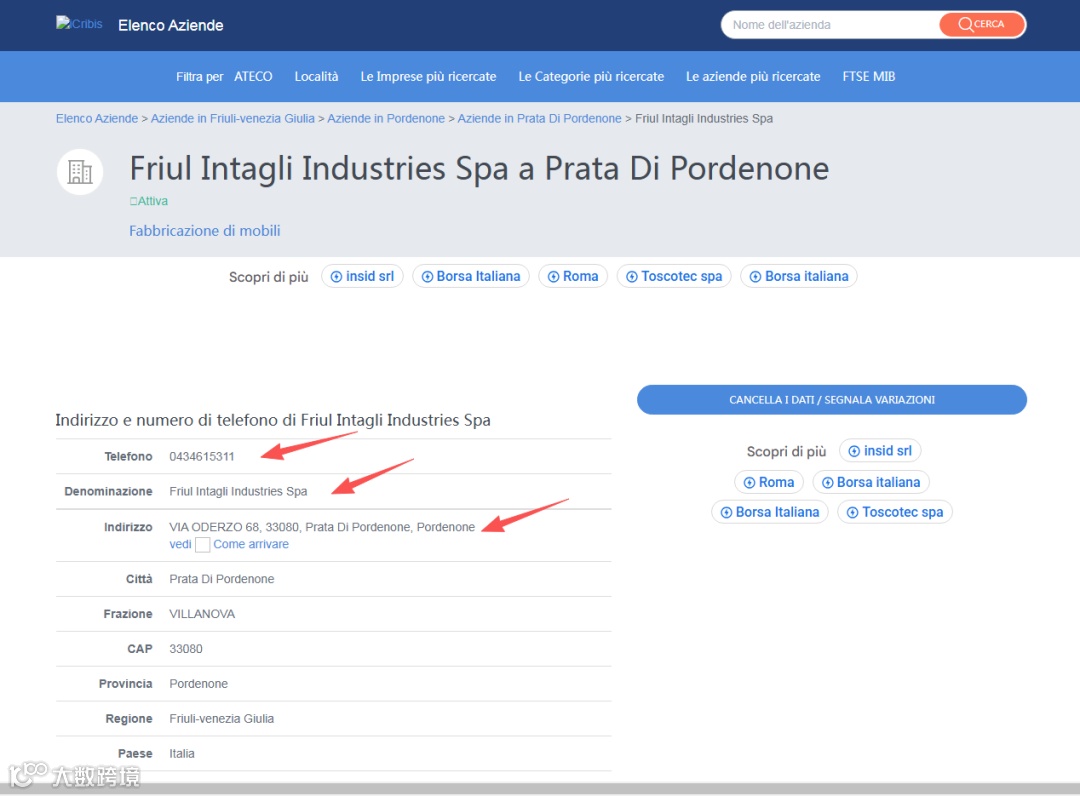Click top insid srl suggestion chip

click(362, 276)
